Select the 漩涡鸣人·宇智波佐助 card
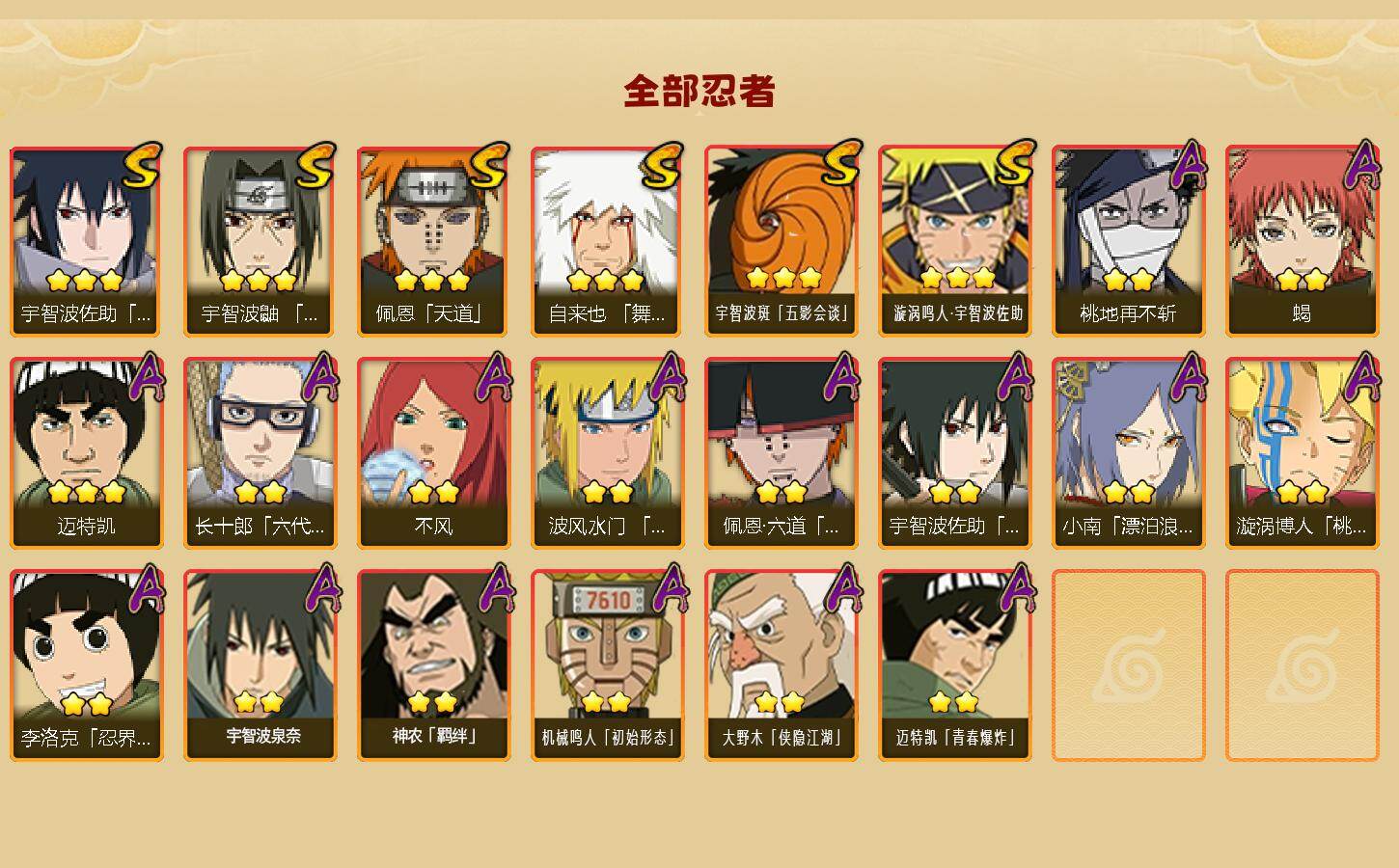 pos(954,241)
